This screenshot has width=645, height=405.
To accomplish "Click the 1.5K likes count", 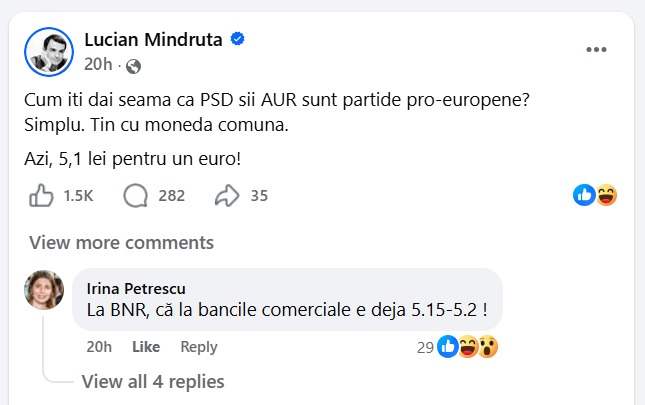I will pos(78,196).
